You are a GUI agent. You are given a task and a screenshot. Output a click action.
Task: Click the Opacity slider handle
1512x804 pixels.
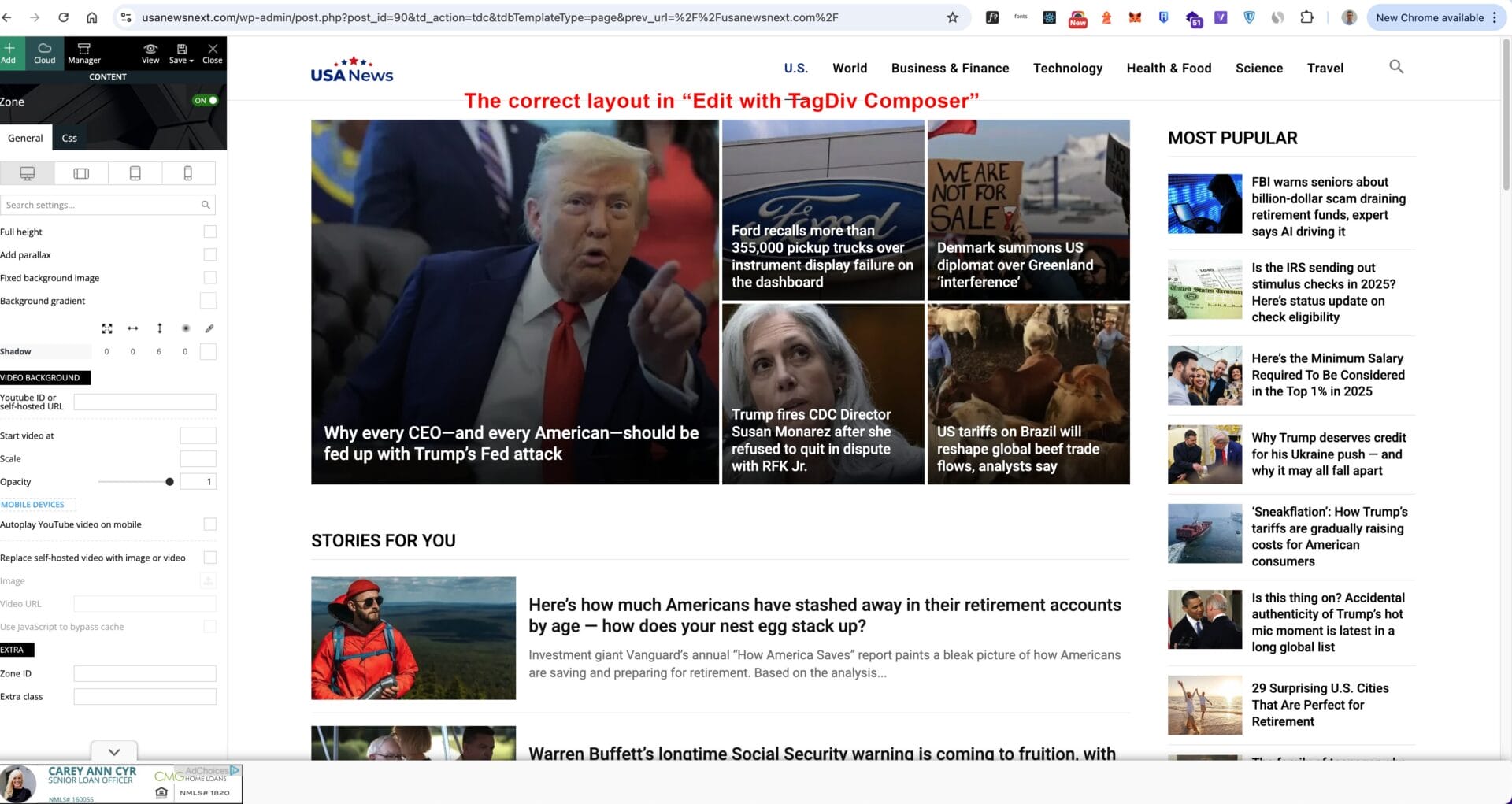pyautogui.click(x=169, y=482)
